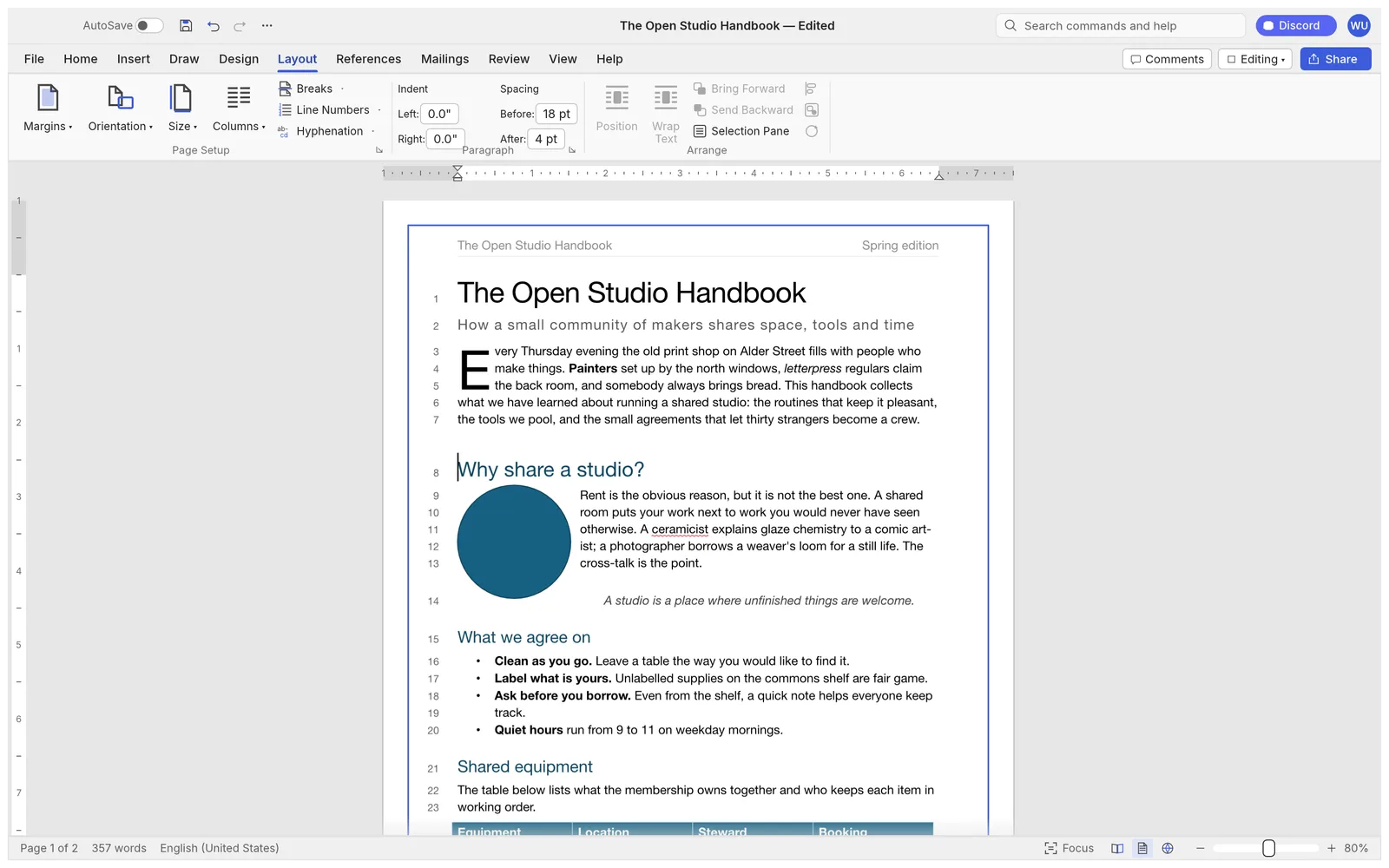Switch to Read Mode view
The height and width of the screenshot is (868, 1389).
(x=1117, y=848)
